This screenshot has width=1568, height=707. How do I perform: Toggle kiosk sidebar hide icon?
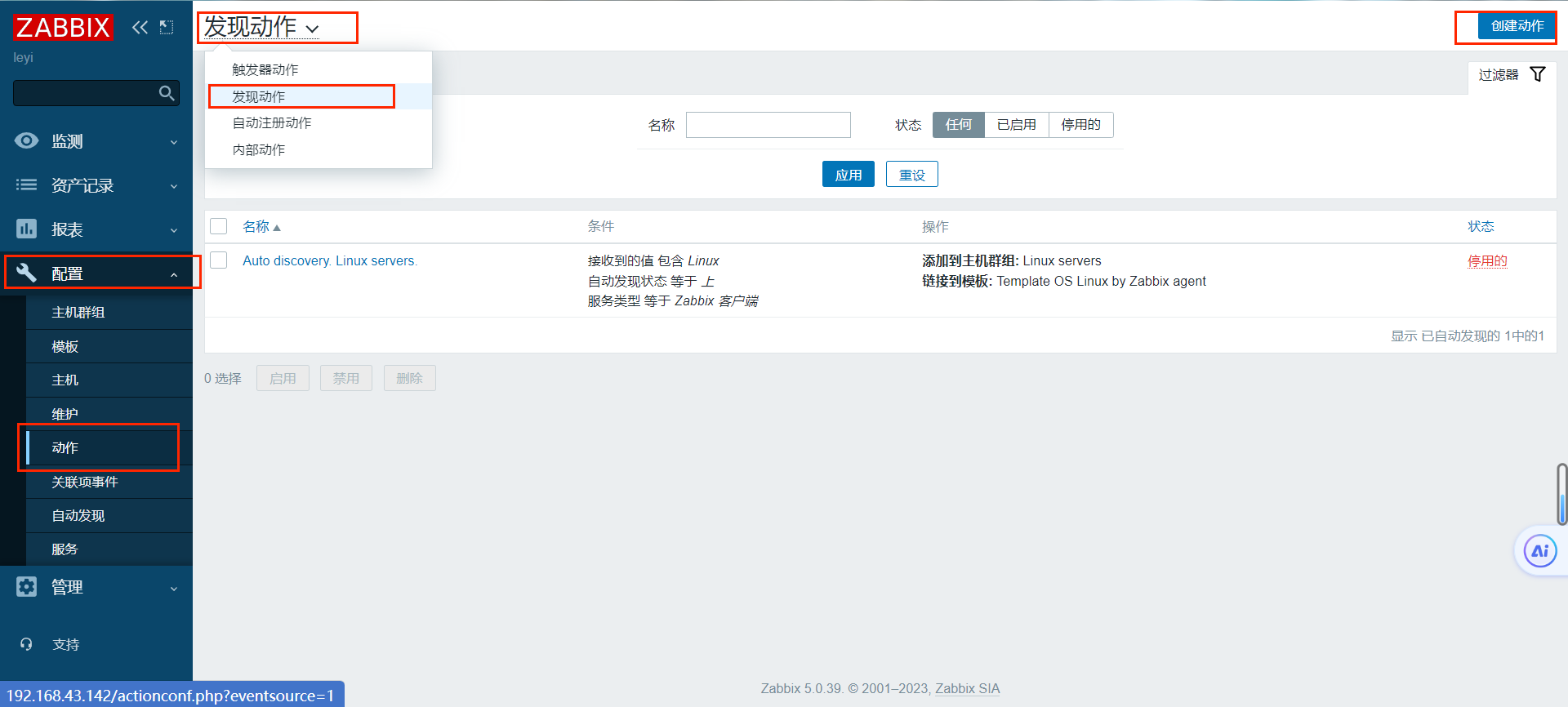coord(167,27)
